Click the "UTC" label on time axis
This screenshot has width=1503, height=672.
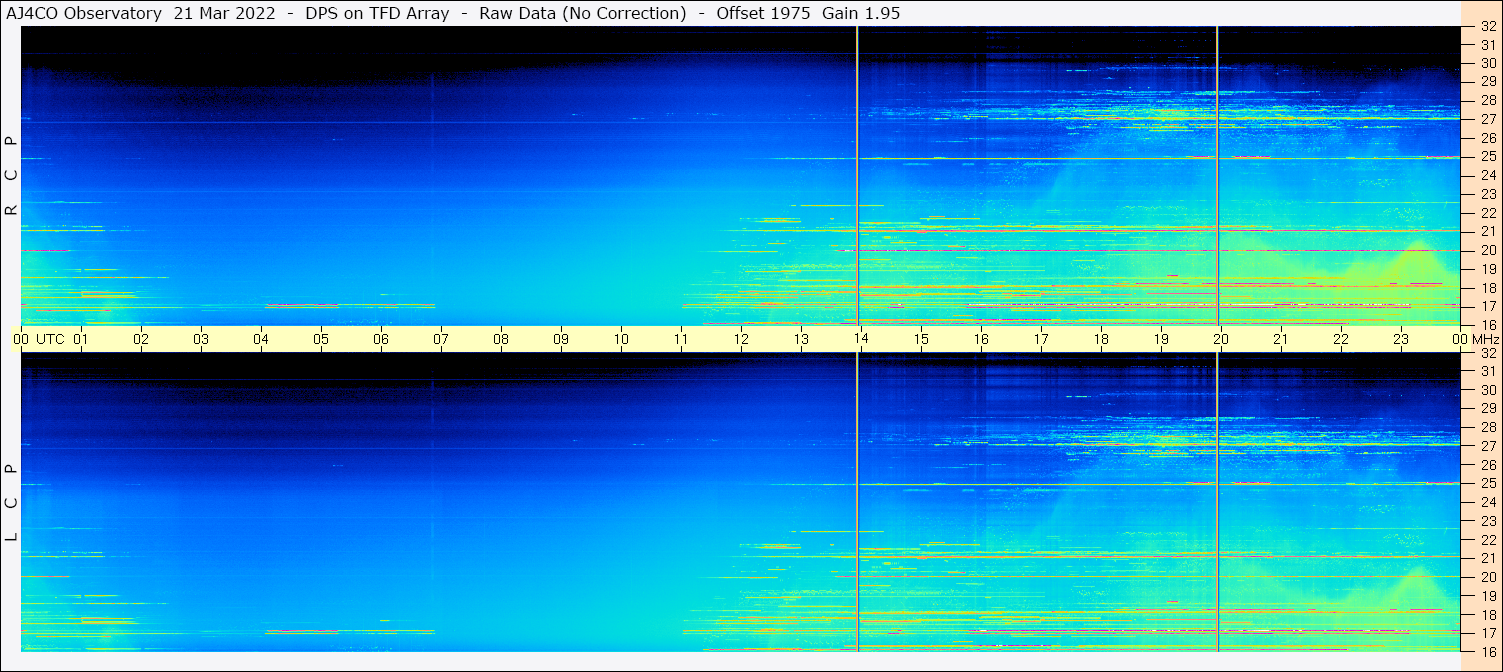[x=50, y=339]
